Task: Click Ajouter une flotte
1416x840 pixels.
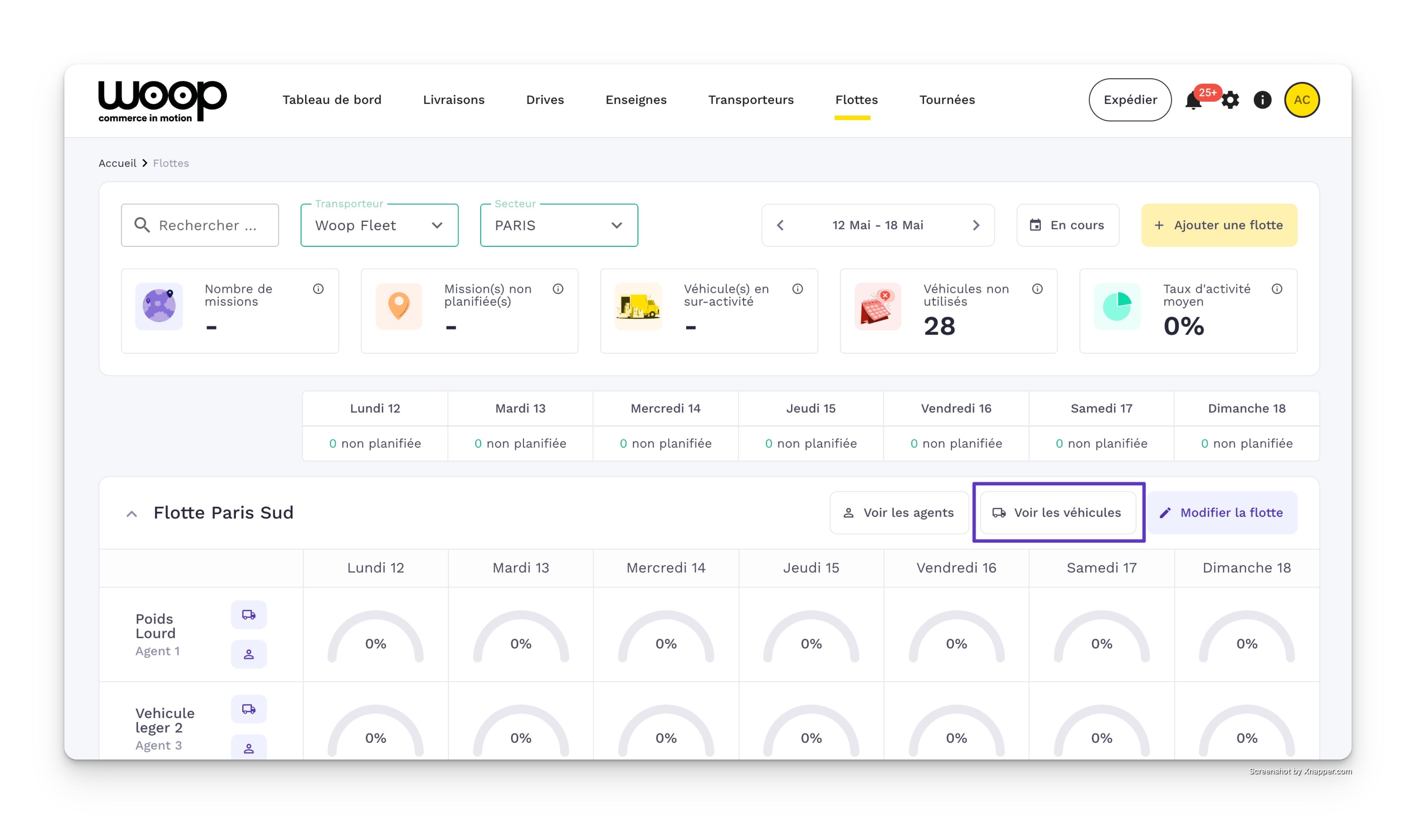Action: coord(1219,225)
